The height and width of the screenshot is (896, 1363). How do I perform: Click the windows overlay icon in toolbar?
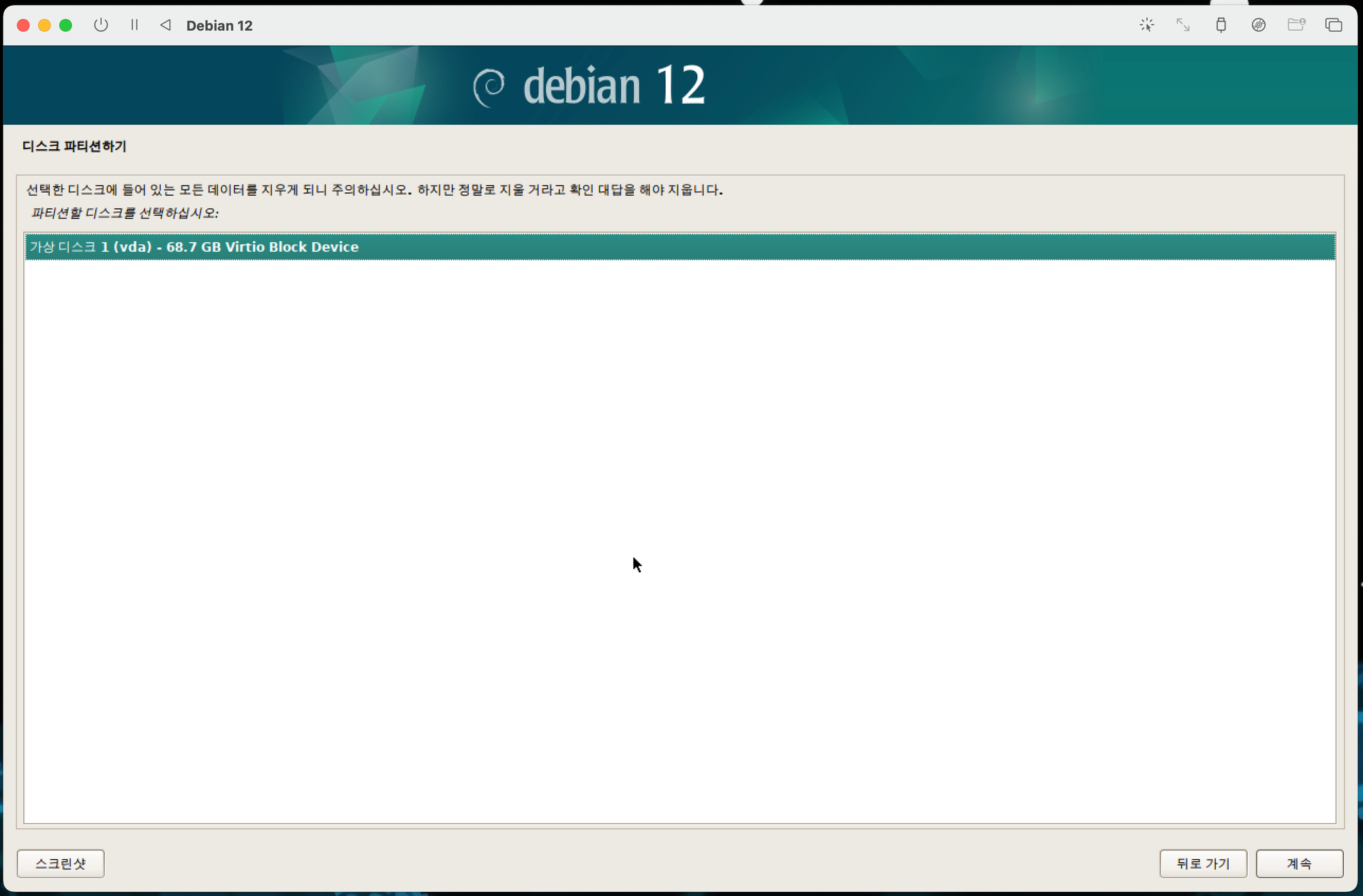tap(1334, 25)
